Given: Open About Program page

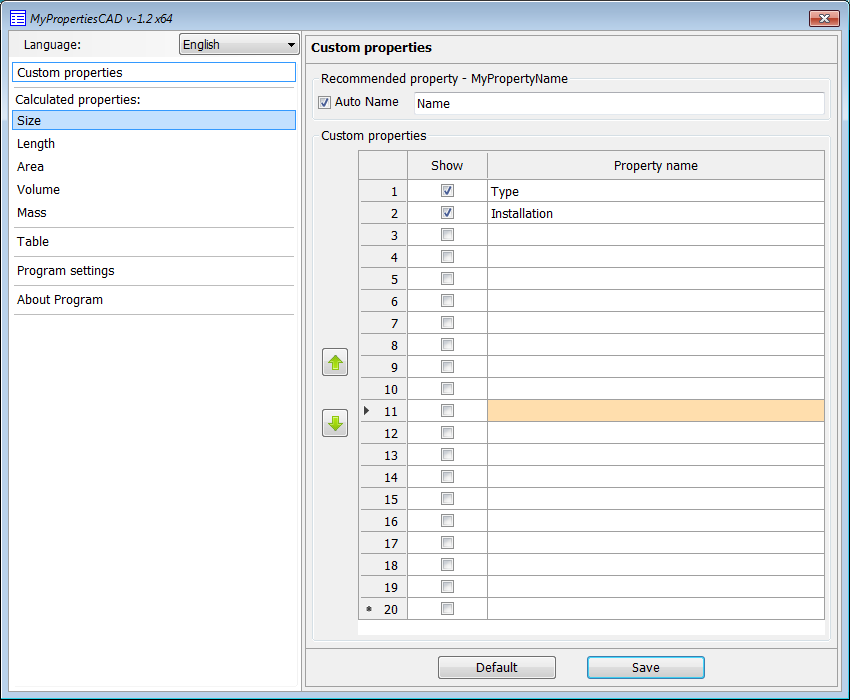Looking at the screenshot, I should pyautogui.click(x=154, y=300).
